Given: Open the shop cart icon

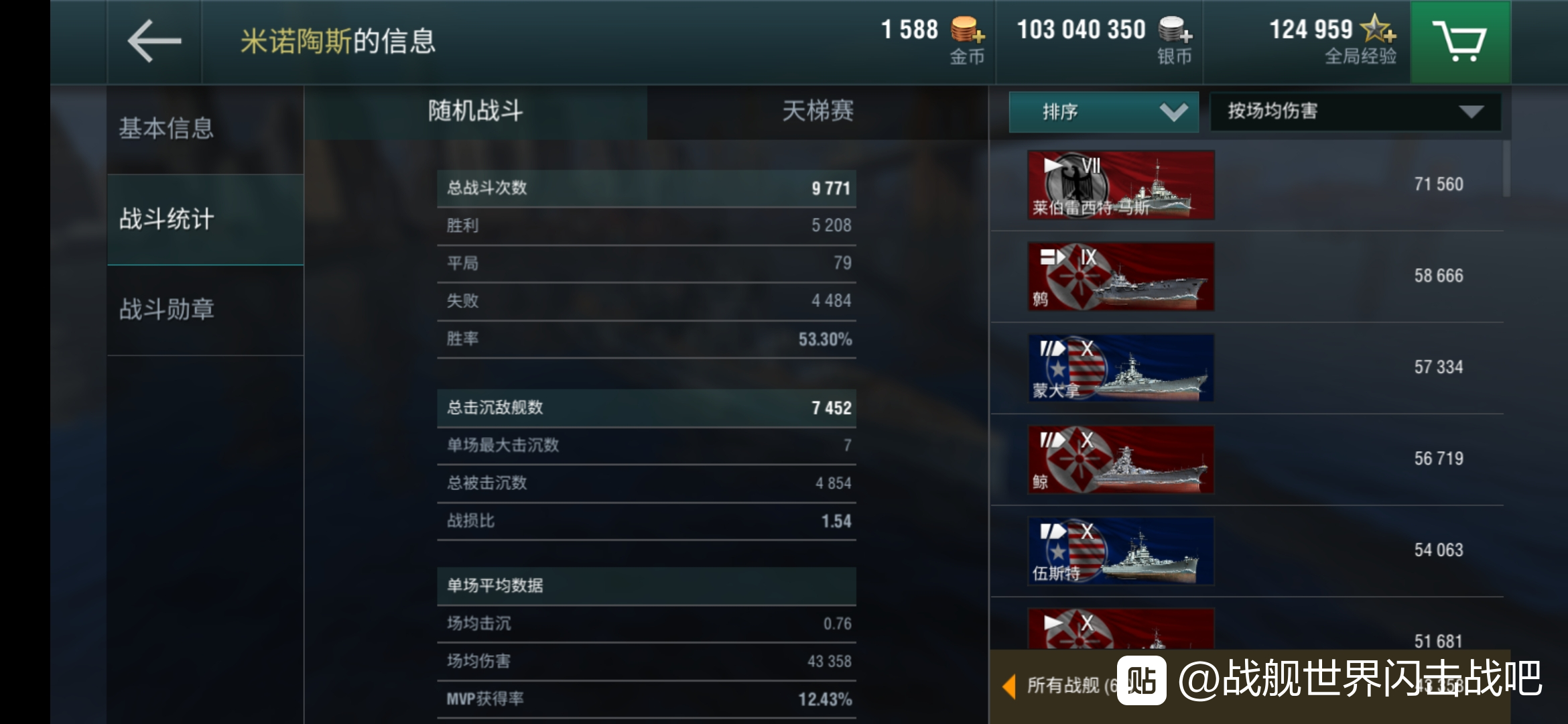Looking at the screenshot, I should point(1460,42).
